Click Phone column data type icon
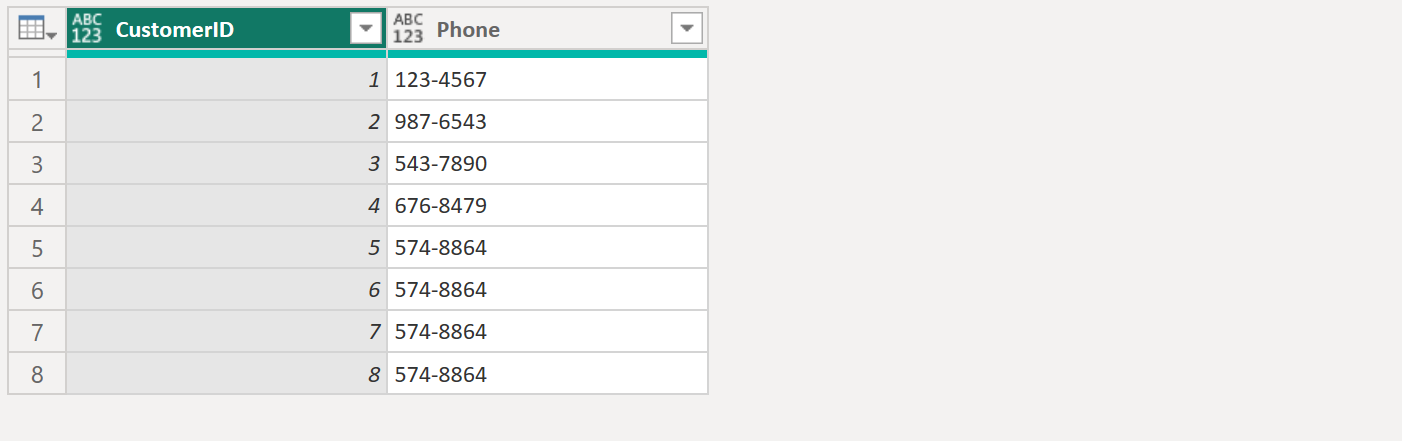This screenshot has height=441, width=1402. coord(408,30)
